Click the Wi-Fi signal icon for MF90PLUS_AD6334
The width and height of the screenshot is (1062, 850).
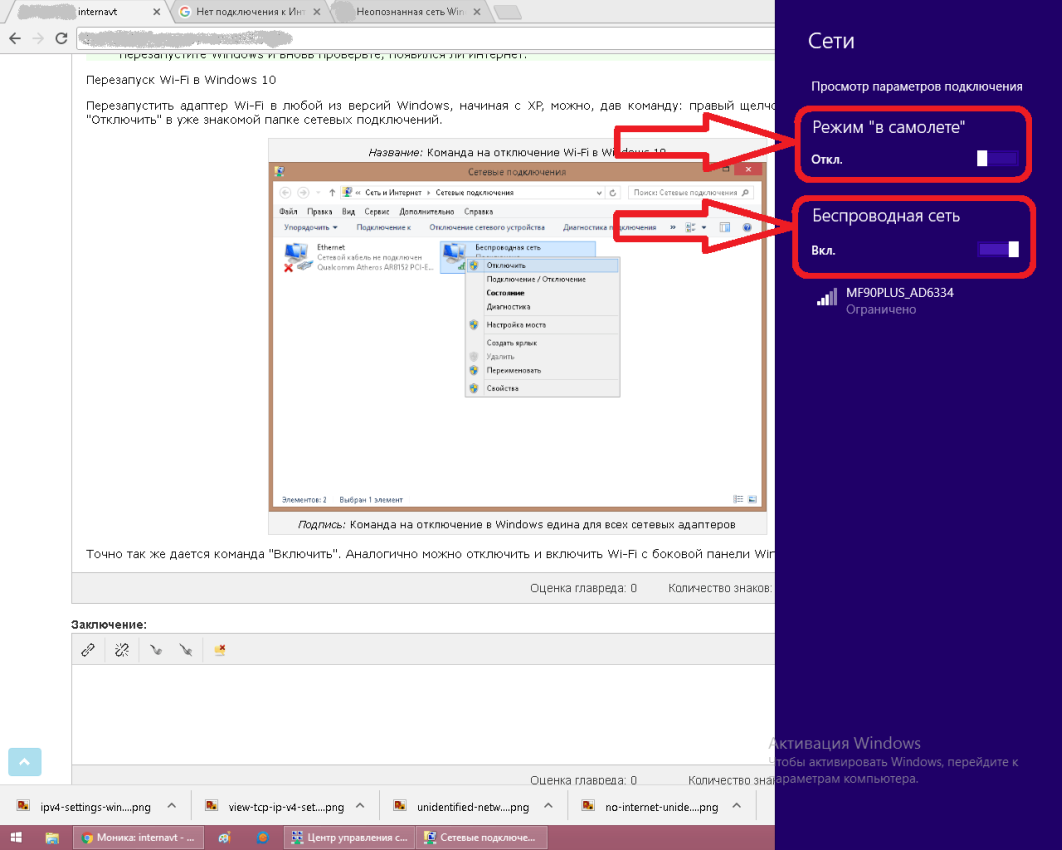[x=827, y=298]
